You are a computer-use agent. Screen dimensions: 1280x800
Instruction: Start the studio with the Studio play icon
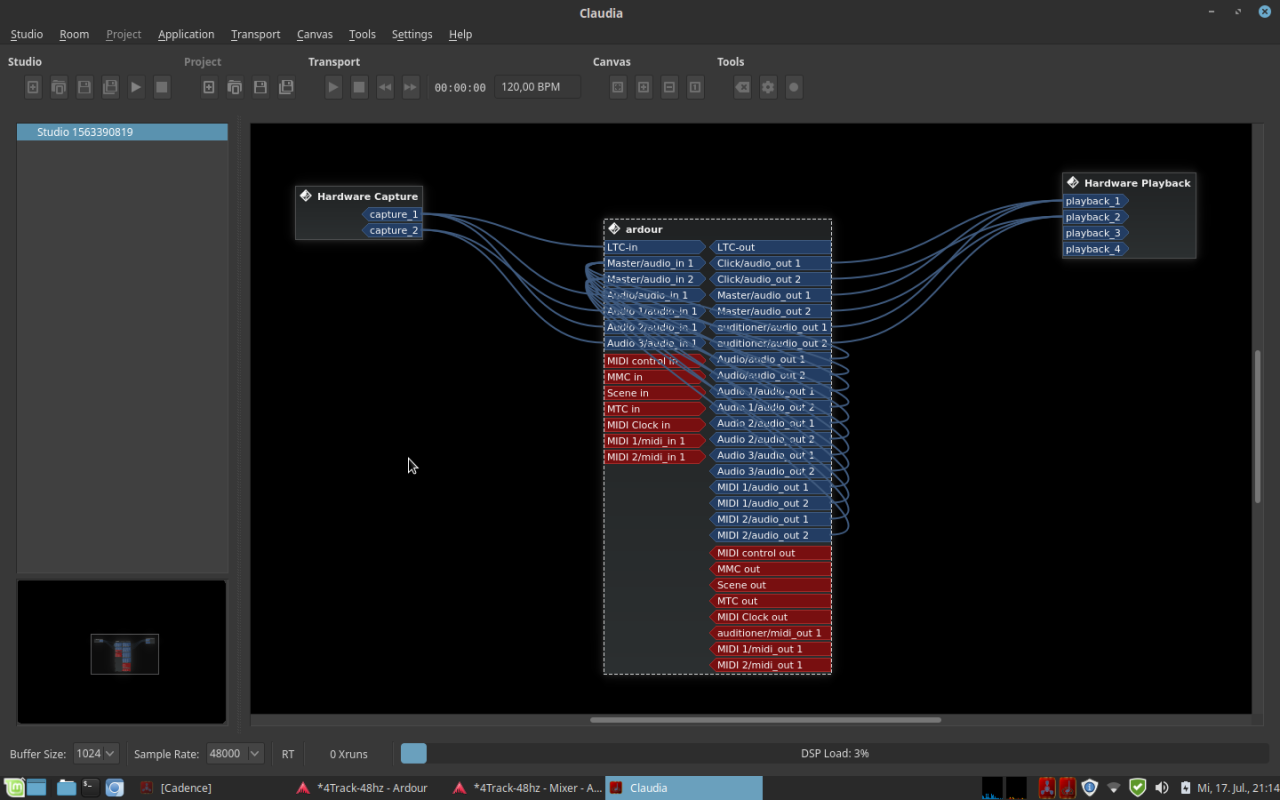(136, 88)
